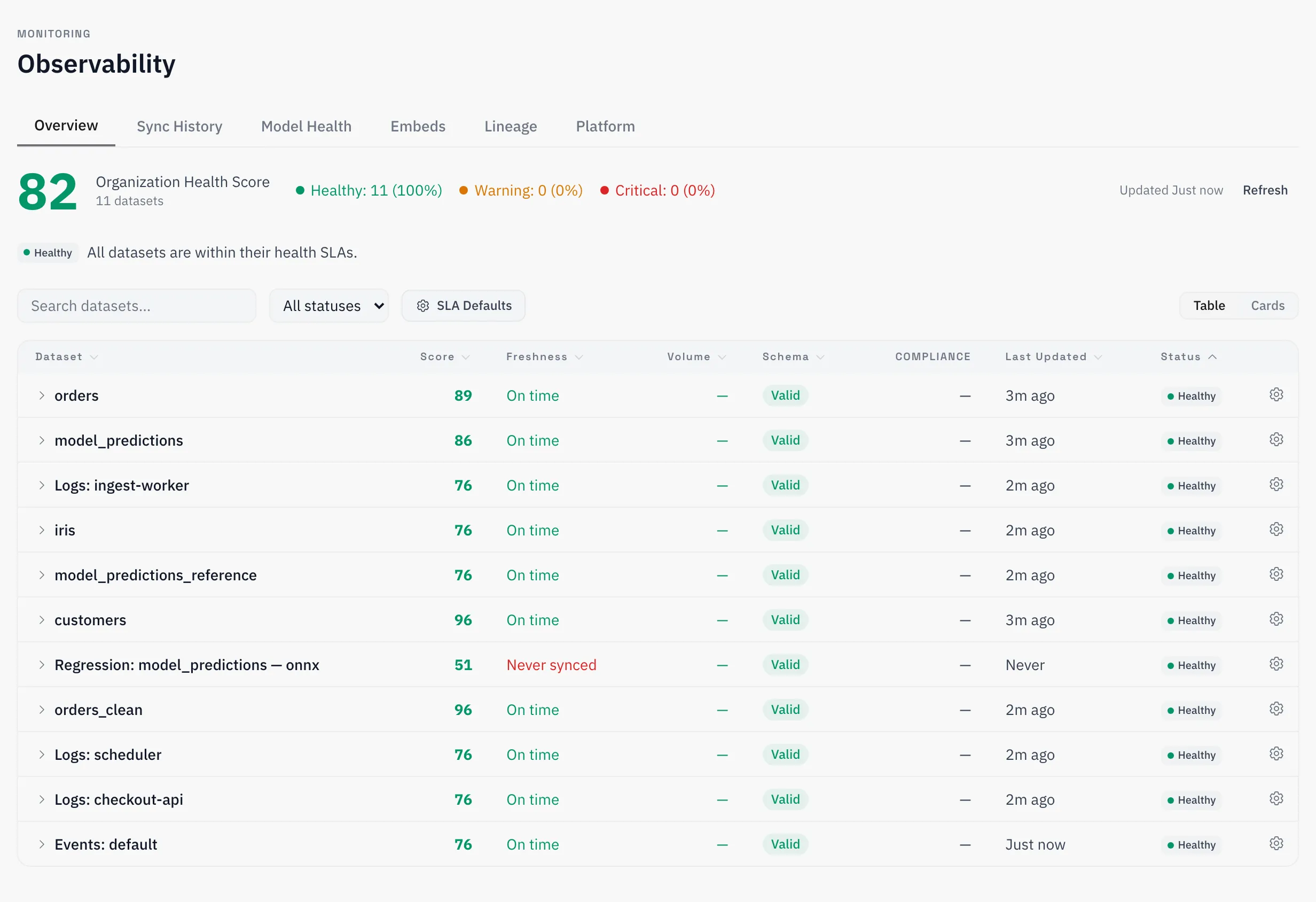Image resolution: width=1316 pixels, height=902 pixels.
Task: Expand the Logs: scheduler row
Action: [41, 755]
